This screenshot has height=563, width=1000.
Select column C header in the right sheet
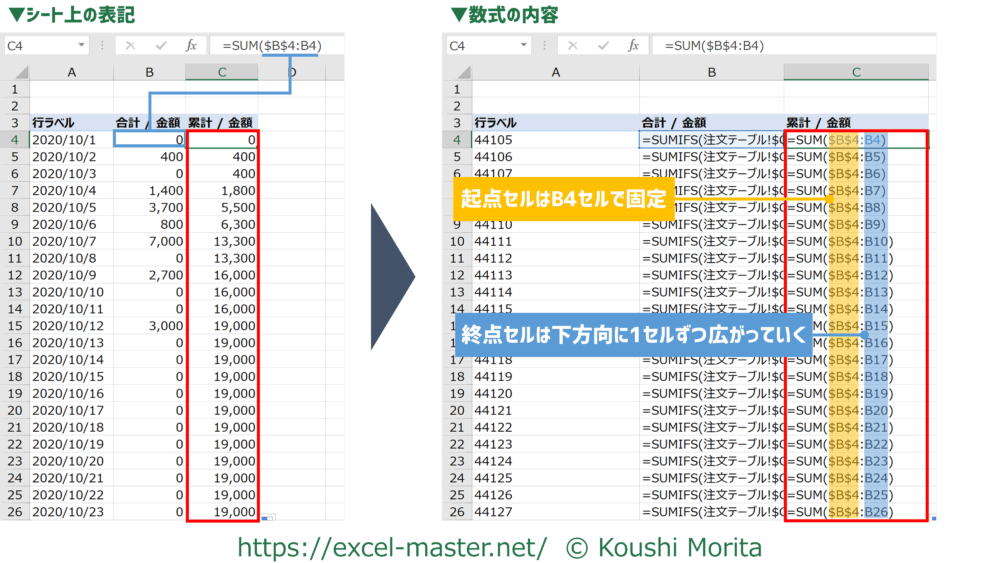pos(856,72)
